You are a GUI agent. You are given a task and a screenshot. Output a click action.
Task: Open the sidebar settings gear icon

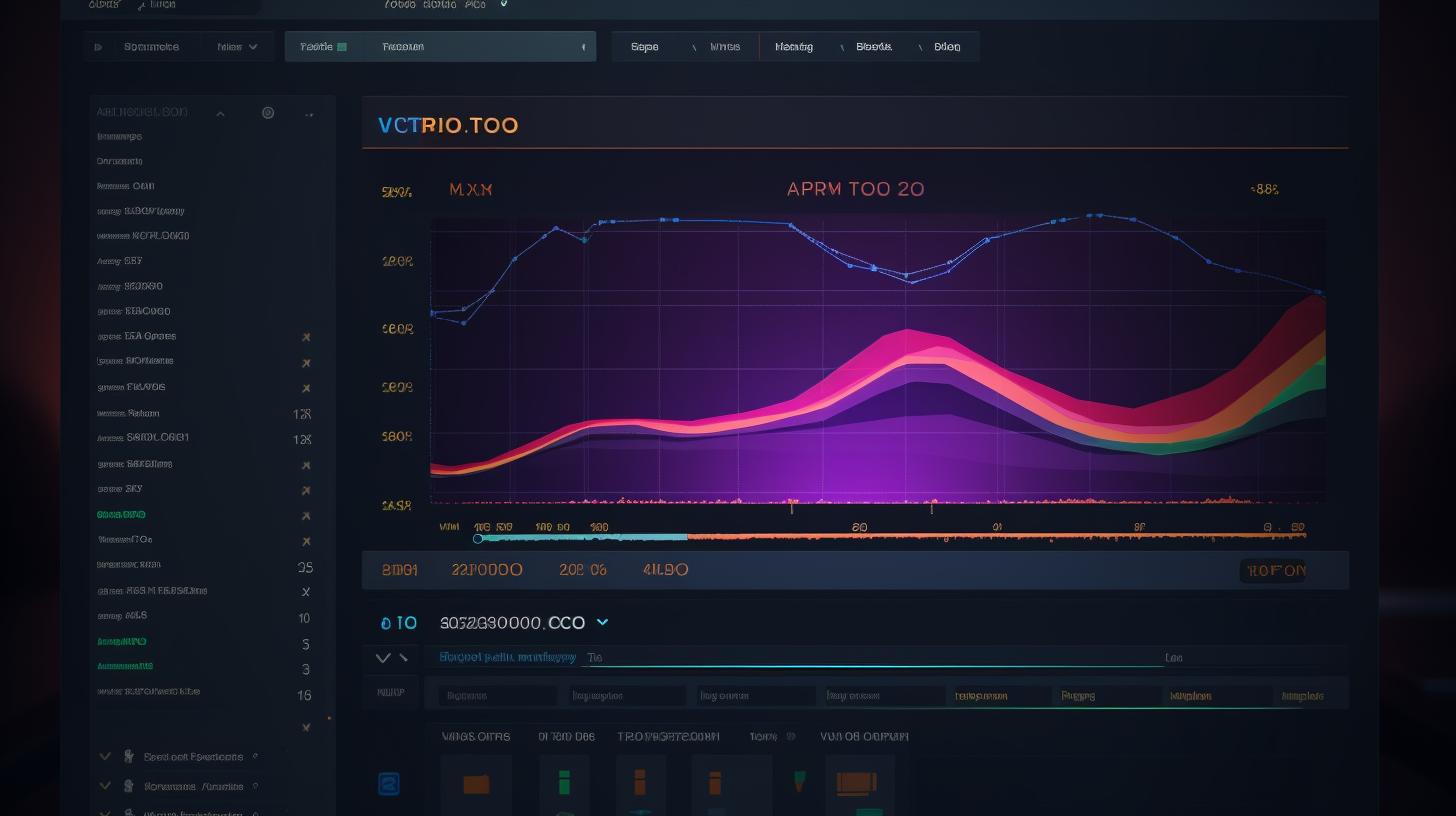tap(268, 113)
